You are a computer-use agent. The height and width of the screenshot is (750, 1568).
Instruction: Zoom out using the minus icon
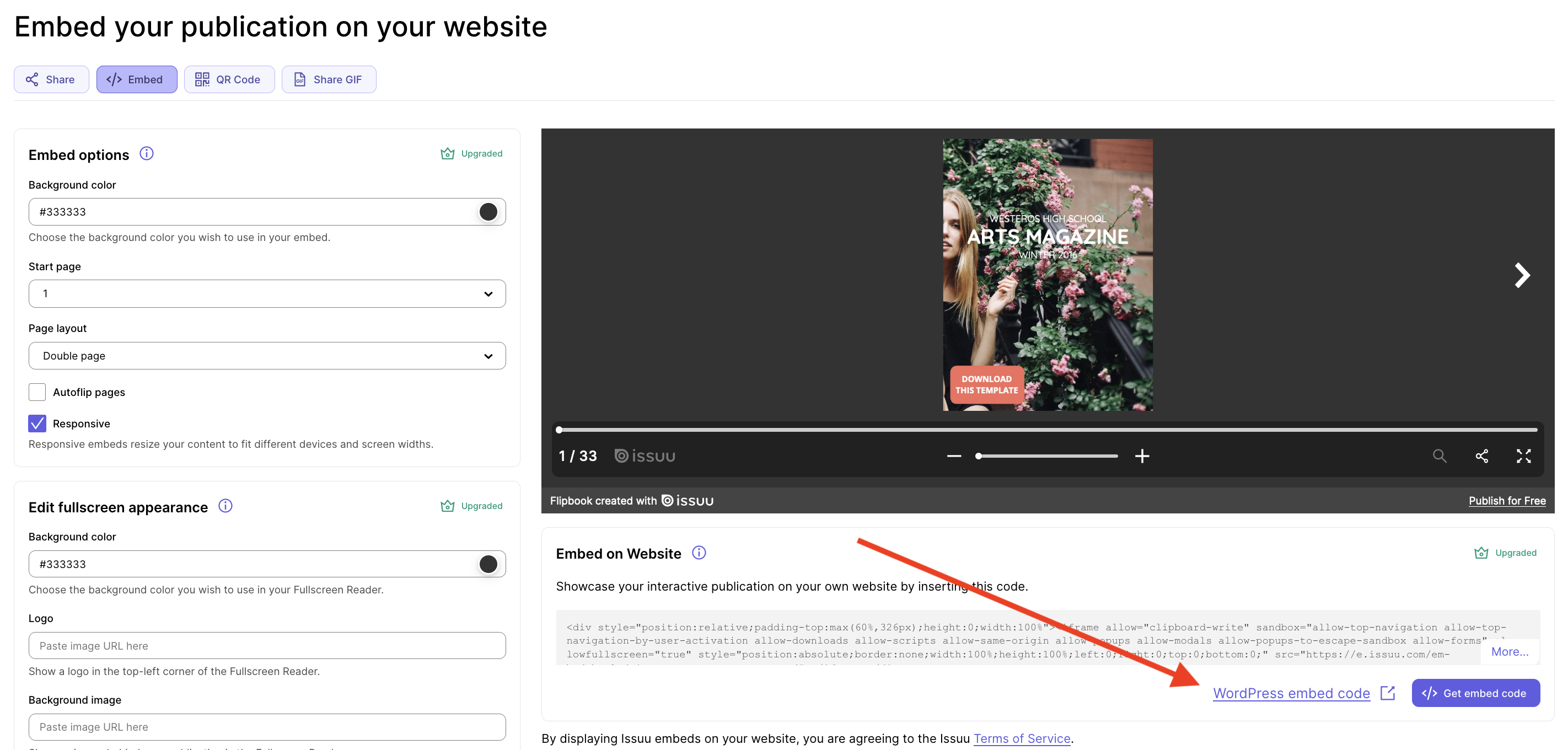(953, 456)
